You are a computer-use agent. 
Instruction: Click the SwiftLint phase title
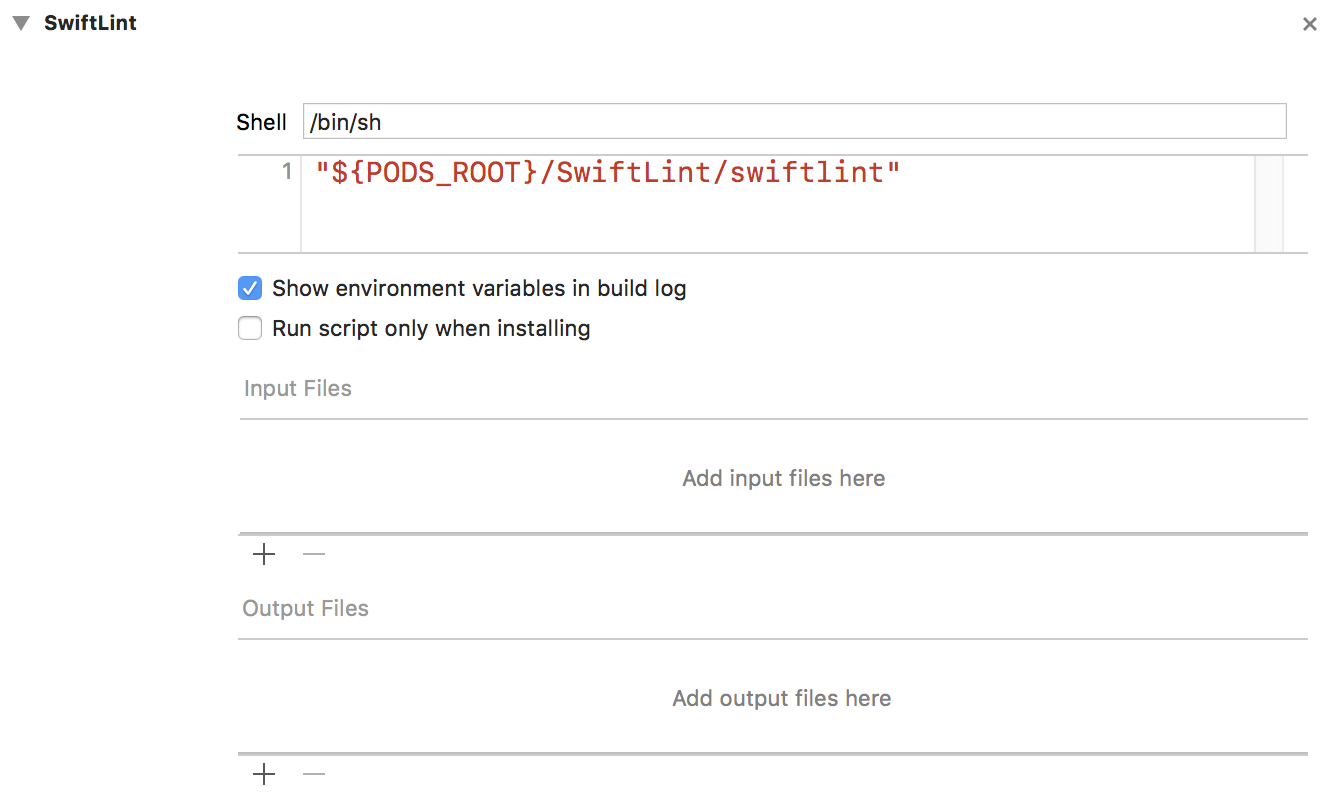[90, 23]
